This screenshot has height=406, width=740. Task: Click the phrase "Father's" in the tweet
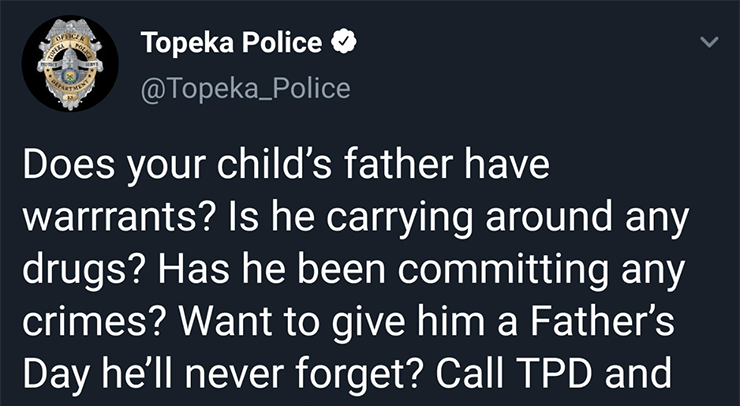pos(602,322)
